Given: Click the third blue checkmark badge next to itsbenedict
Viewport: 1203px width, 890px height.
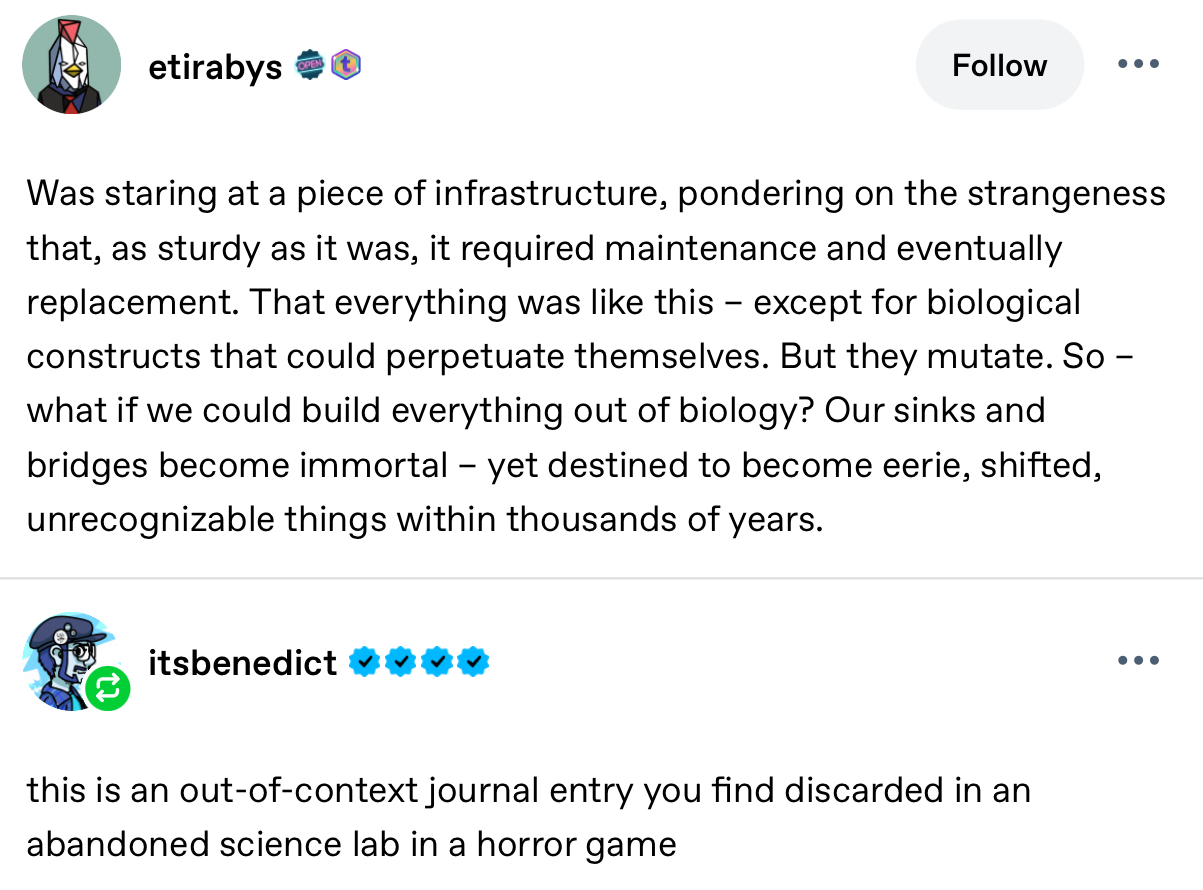Looking at the screenshot, I should (437, 661).
